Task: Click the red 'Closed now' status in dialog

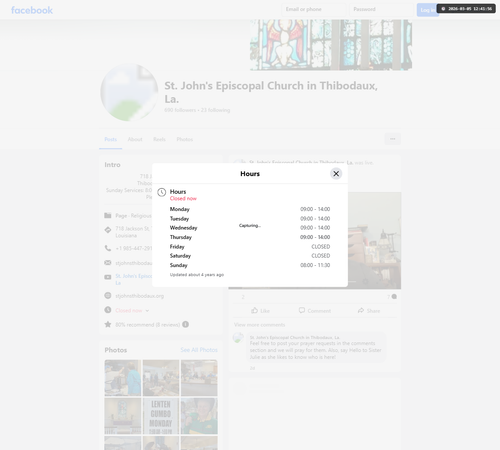Action: 183,199
